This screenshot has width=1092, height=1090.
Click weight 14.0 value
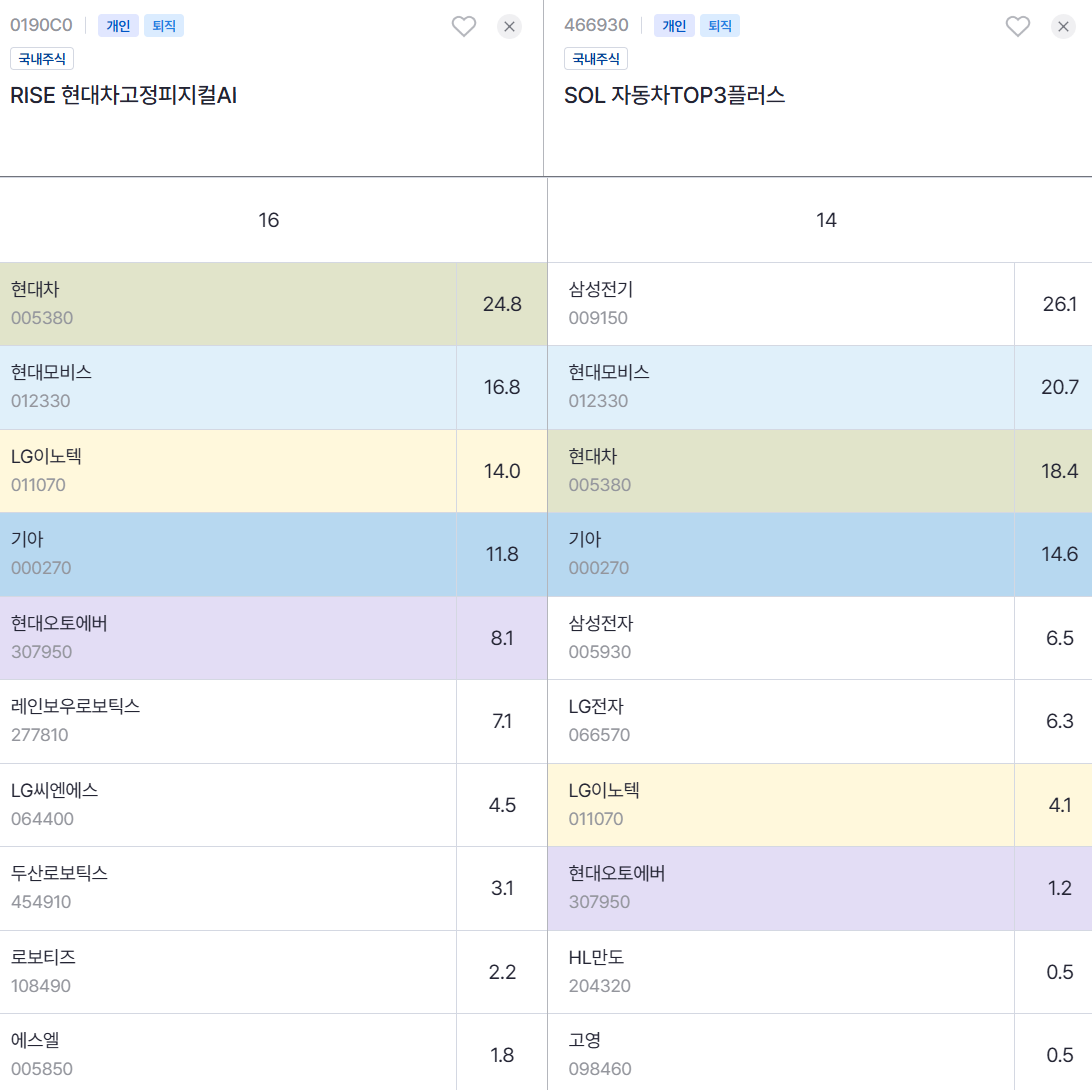(502, 471)
